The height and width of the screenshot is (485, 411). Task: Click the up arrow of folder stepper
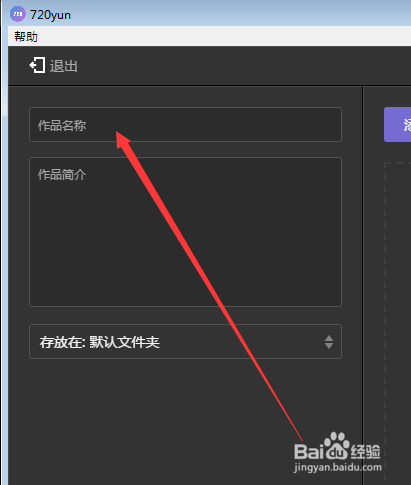329,338
